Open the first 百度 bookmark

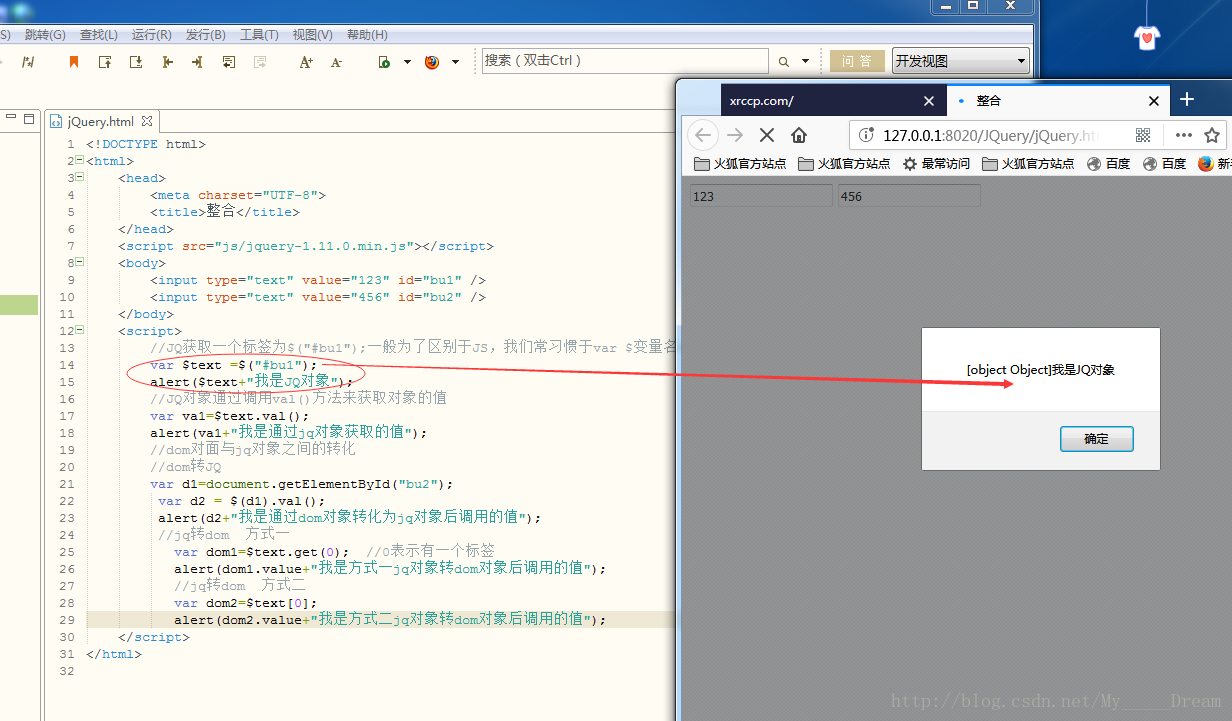click(x=1108, y=164)
